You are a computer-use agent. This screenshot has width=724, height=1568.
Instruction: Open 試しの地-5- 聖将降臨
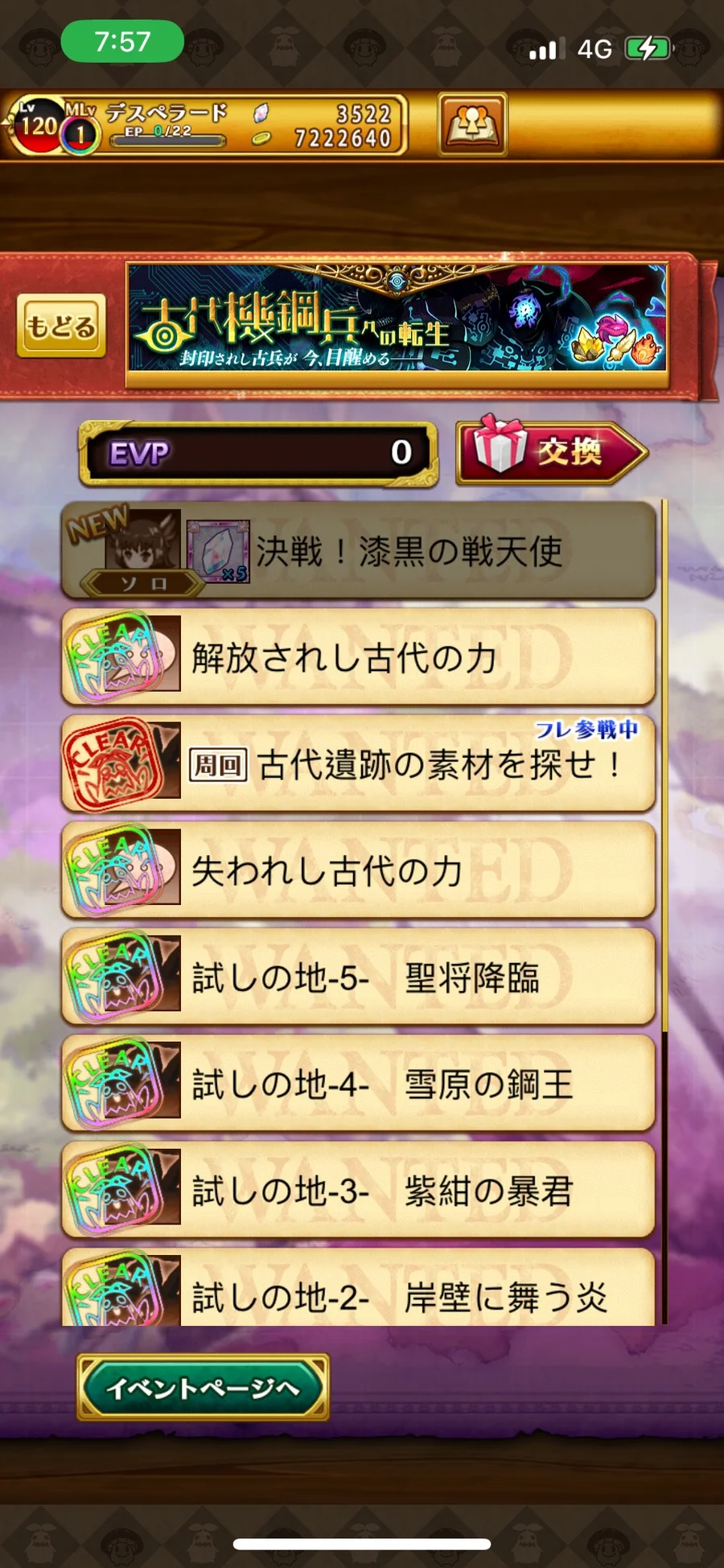coord(359,976)
